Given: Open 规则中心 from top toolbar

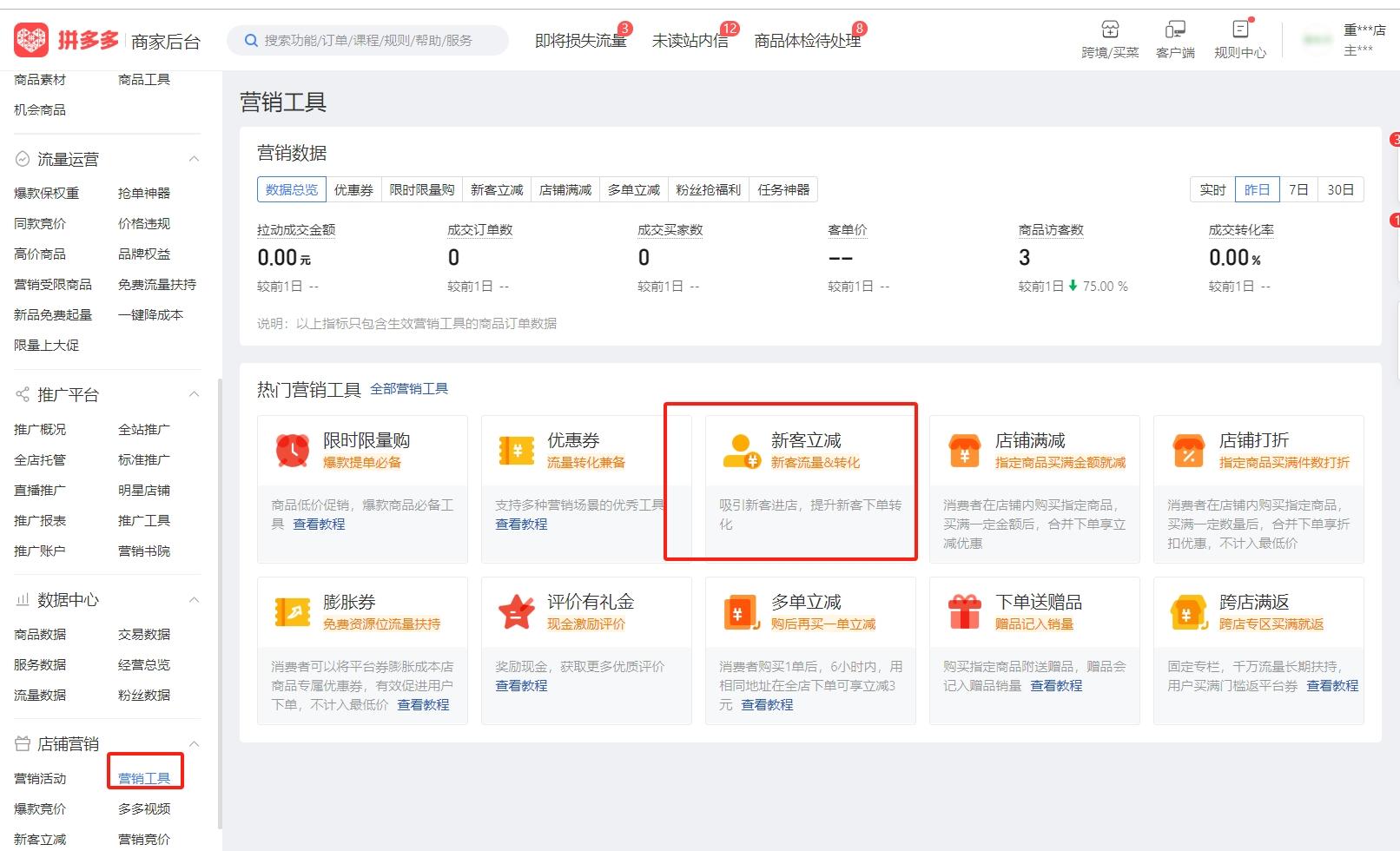Looking at the screenshot, I should pyautogui.click(x=1240, y=37).
